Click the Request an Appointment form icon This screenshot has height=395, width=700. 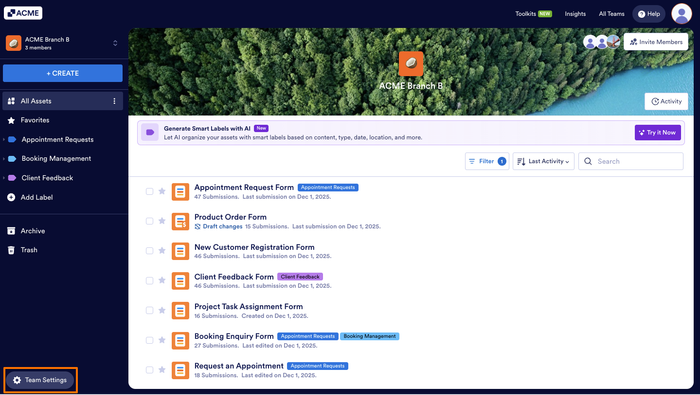tap(180, 370)
